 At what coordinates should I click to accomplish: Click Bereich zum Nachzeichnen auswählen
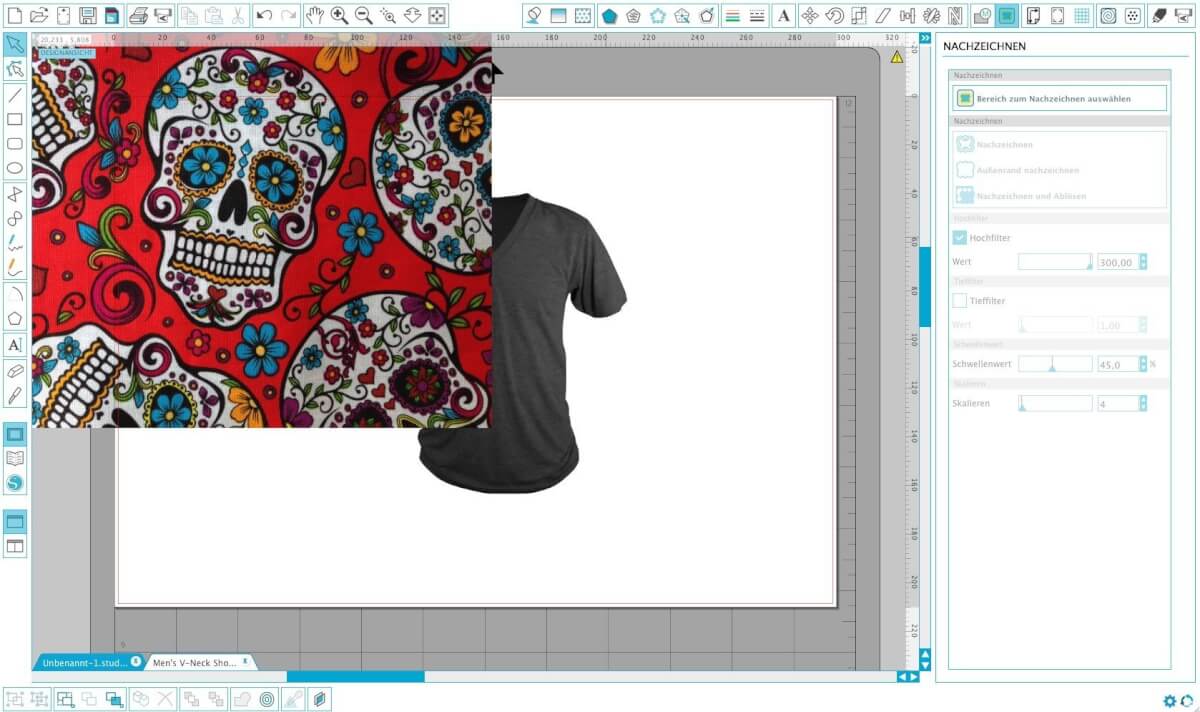tap(1058, 98)
